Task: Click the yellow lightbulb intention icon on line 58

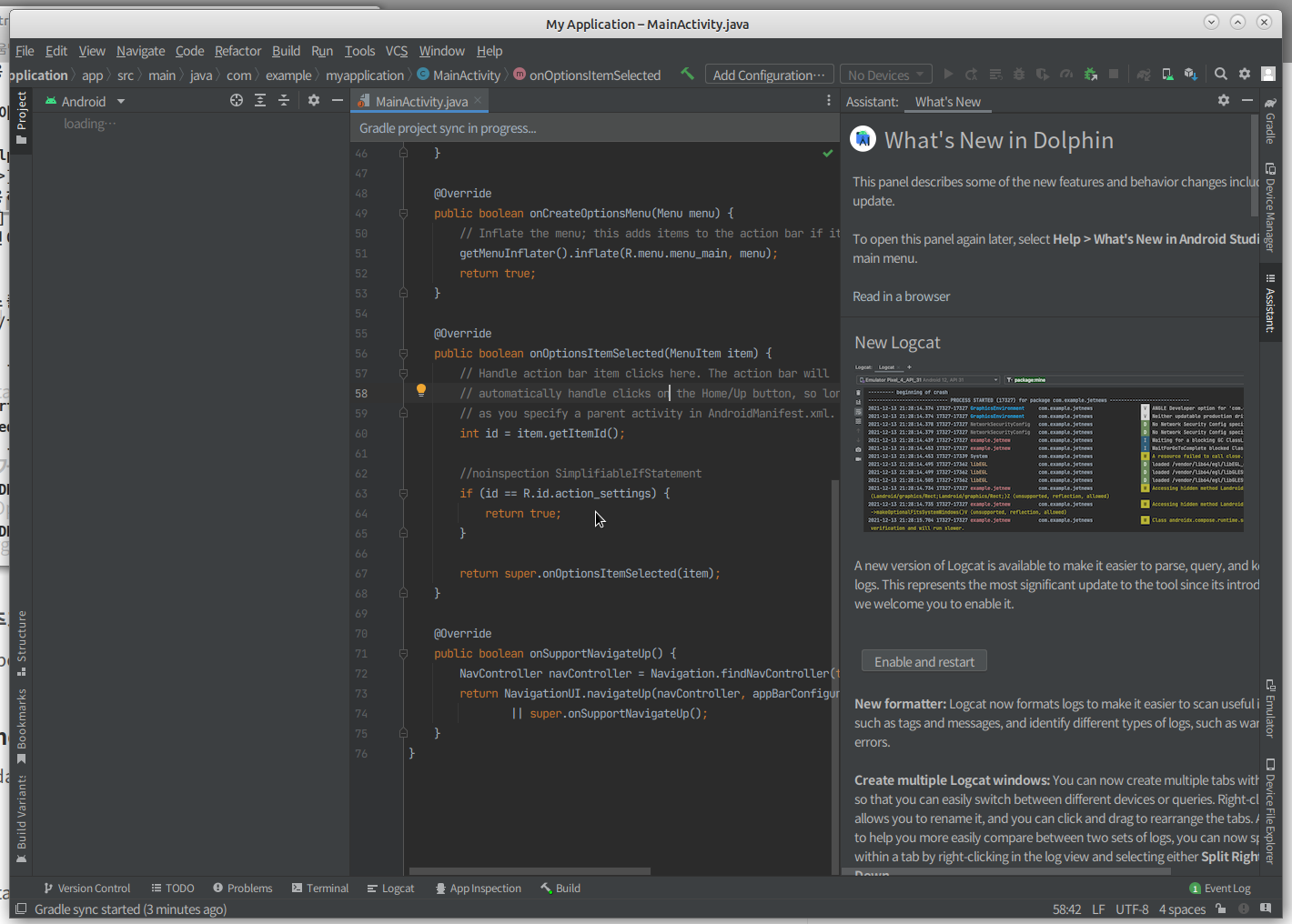Action: 421,391
